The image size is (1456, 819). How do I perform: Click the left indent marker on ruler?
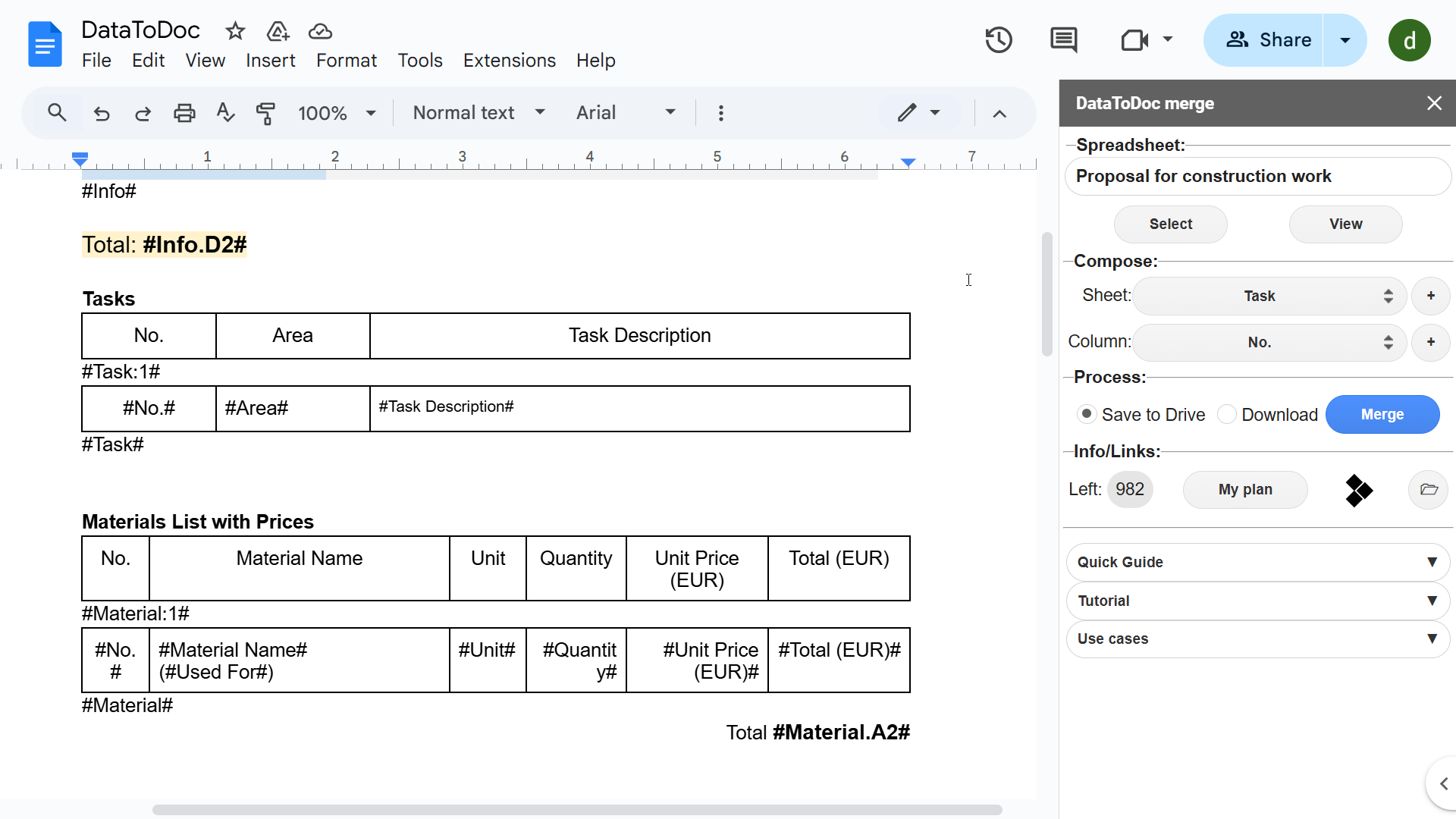tap(80, 158)
